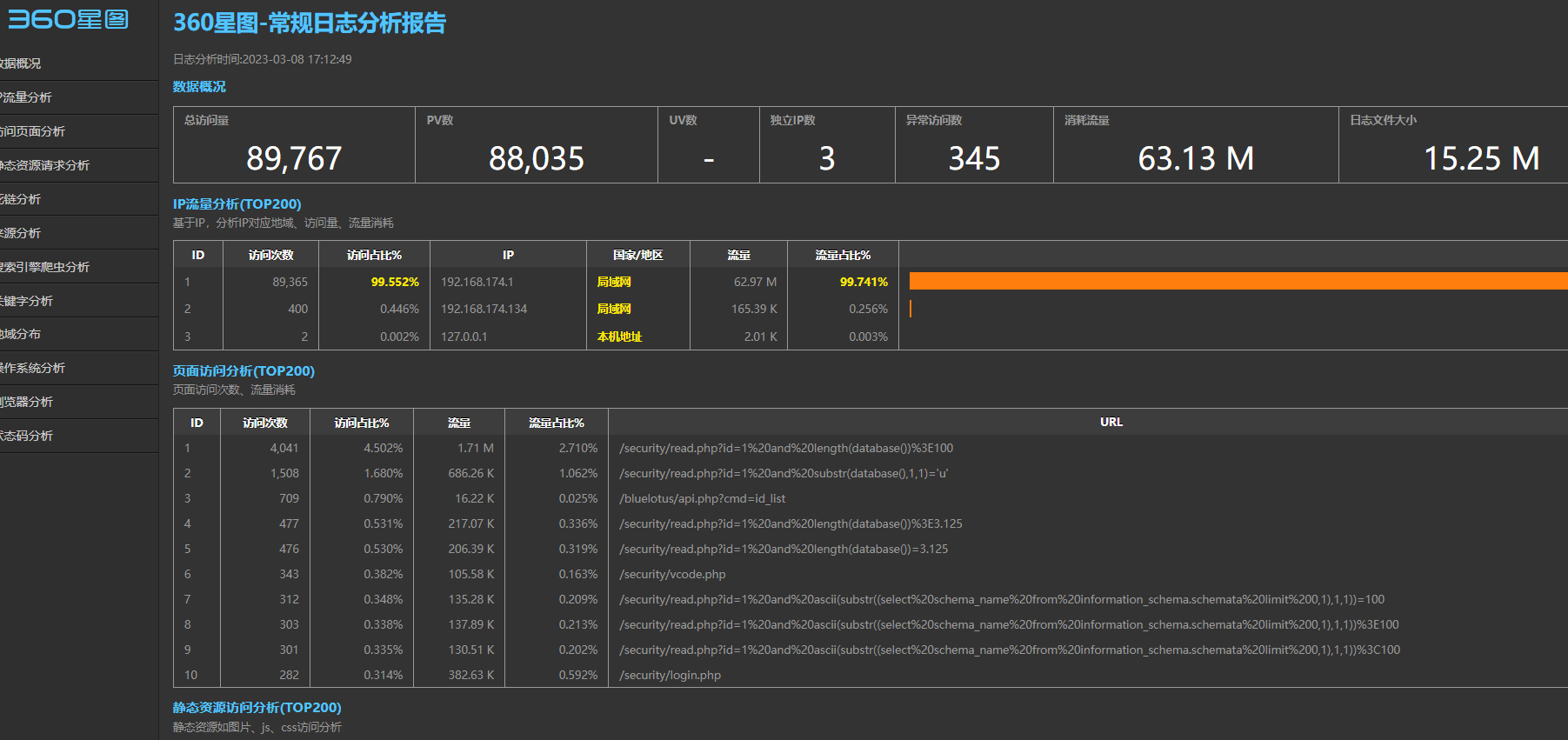Viewport: 1568px width, 740px height.
Task: Click URL ending length(database())=3.125
Action: tap(784, 549)
